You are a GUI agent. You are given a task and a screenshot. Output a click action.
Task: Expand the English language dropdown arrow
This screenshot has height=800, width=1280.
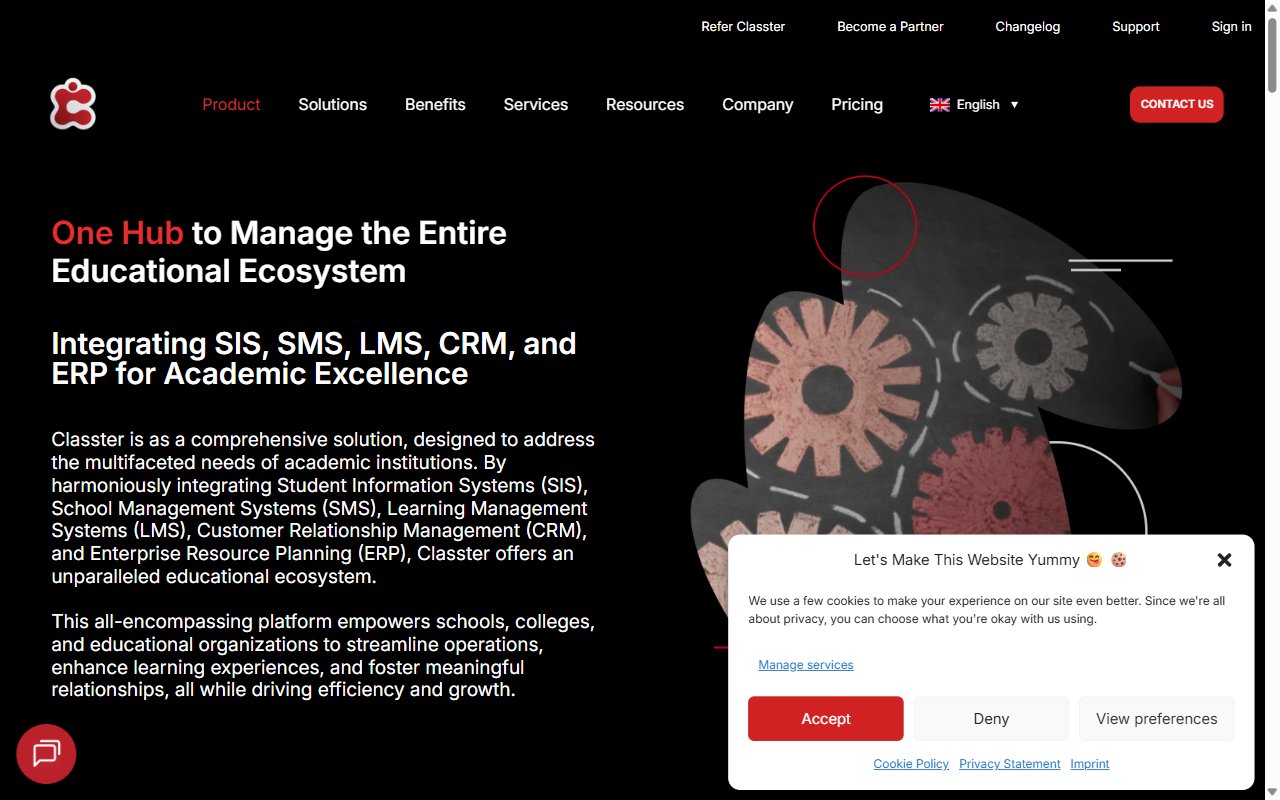coord(1014,104)
